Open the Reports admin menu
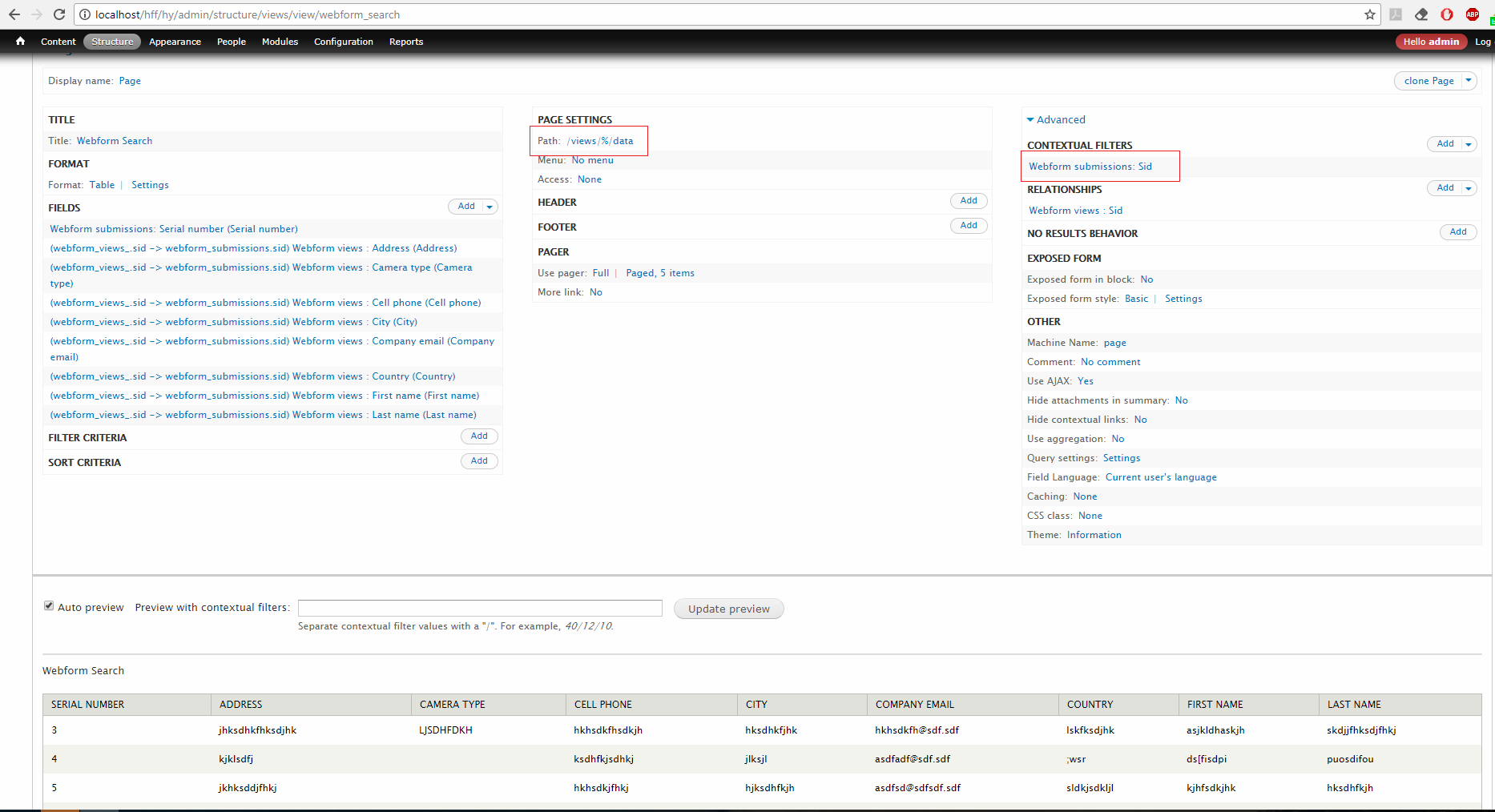 tap(406, 42)
